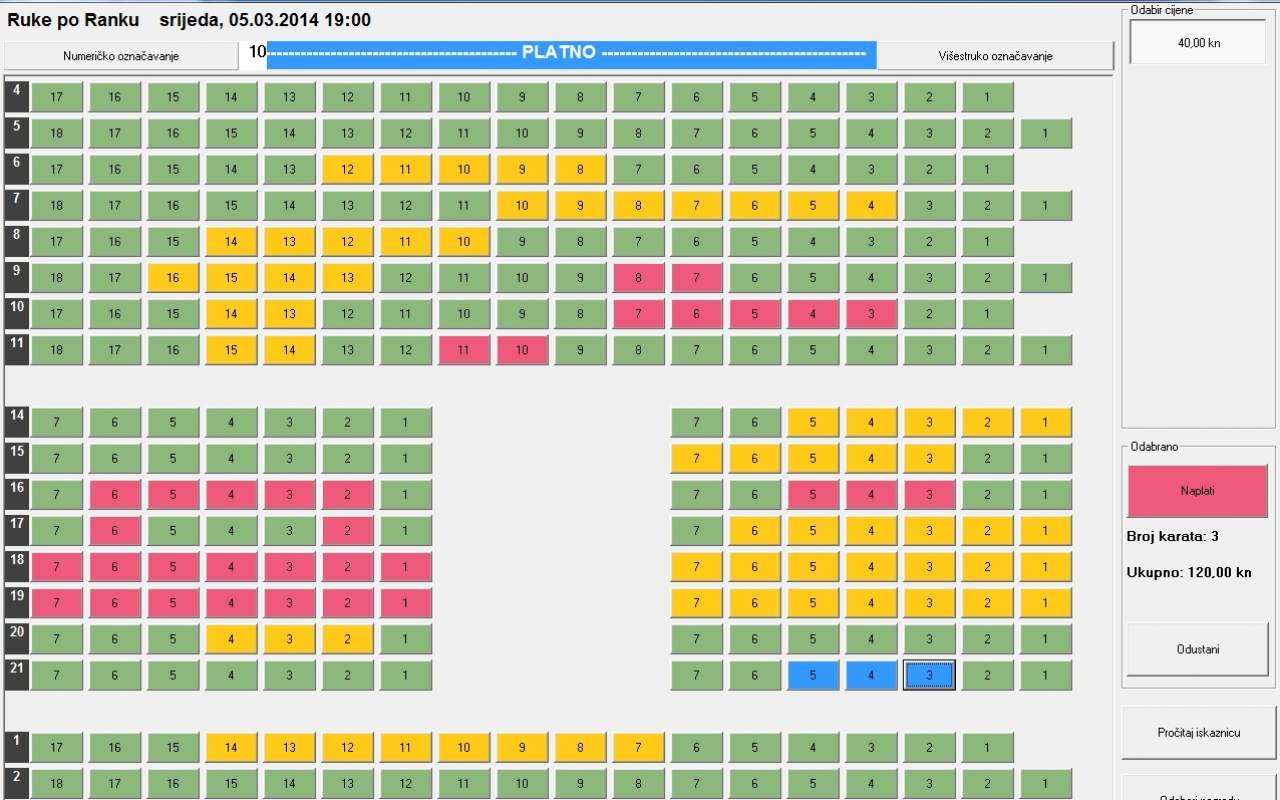Click red seat 8 in row 9

point(638,278)
